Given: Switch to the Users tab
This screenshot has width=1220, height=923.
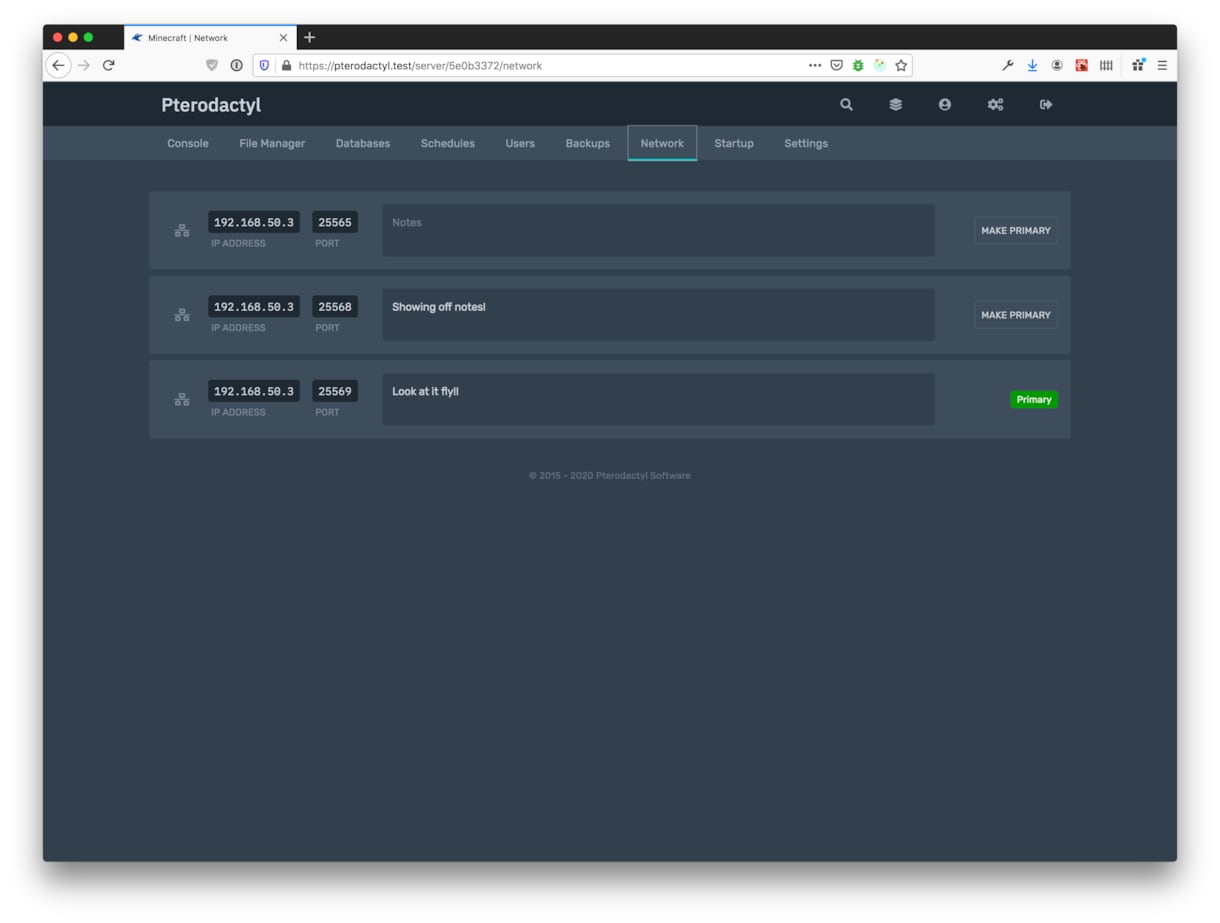Looking at the screenshot, I should click(x=520, y=143).
